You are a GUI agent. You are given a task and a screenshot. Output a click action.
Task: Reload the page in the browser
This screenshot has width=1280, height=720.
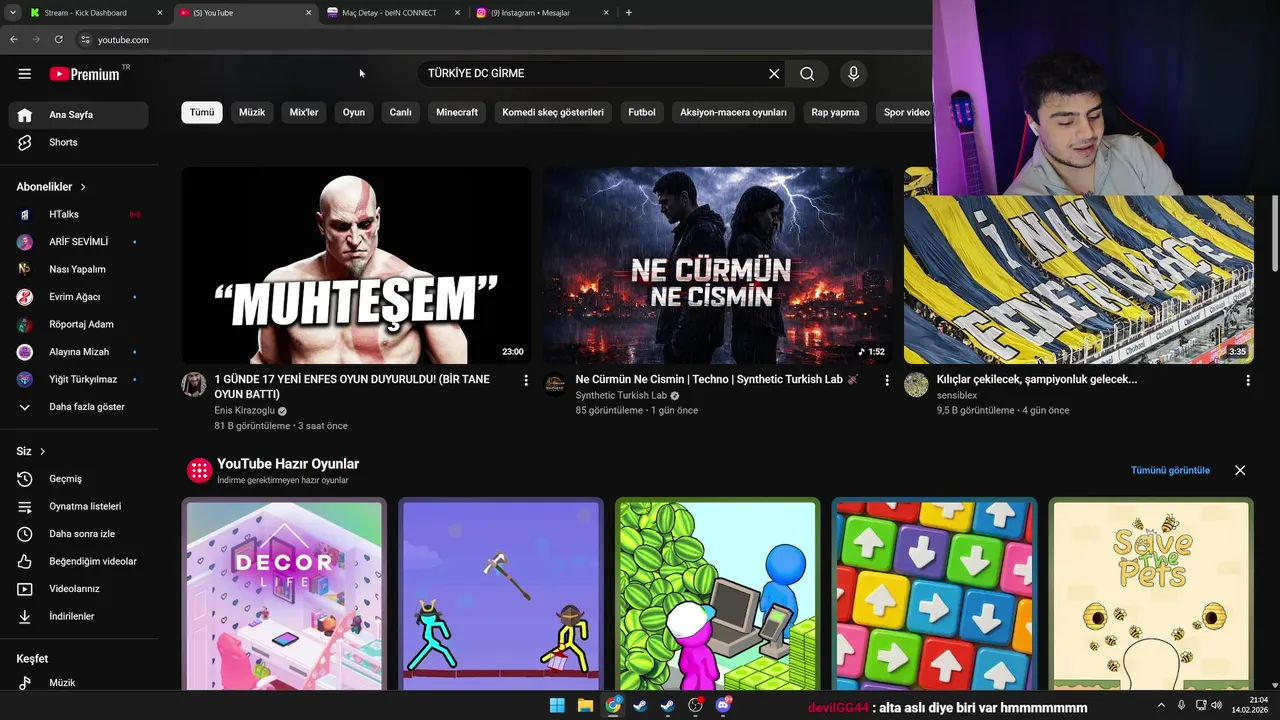click(x=58, y=39)
